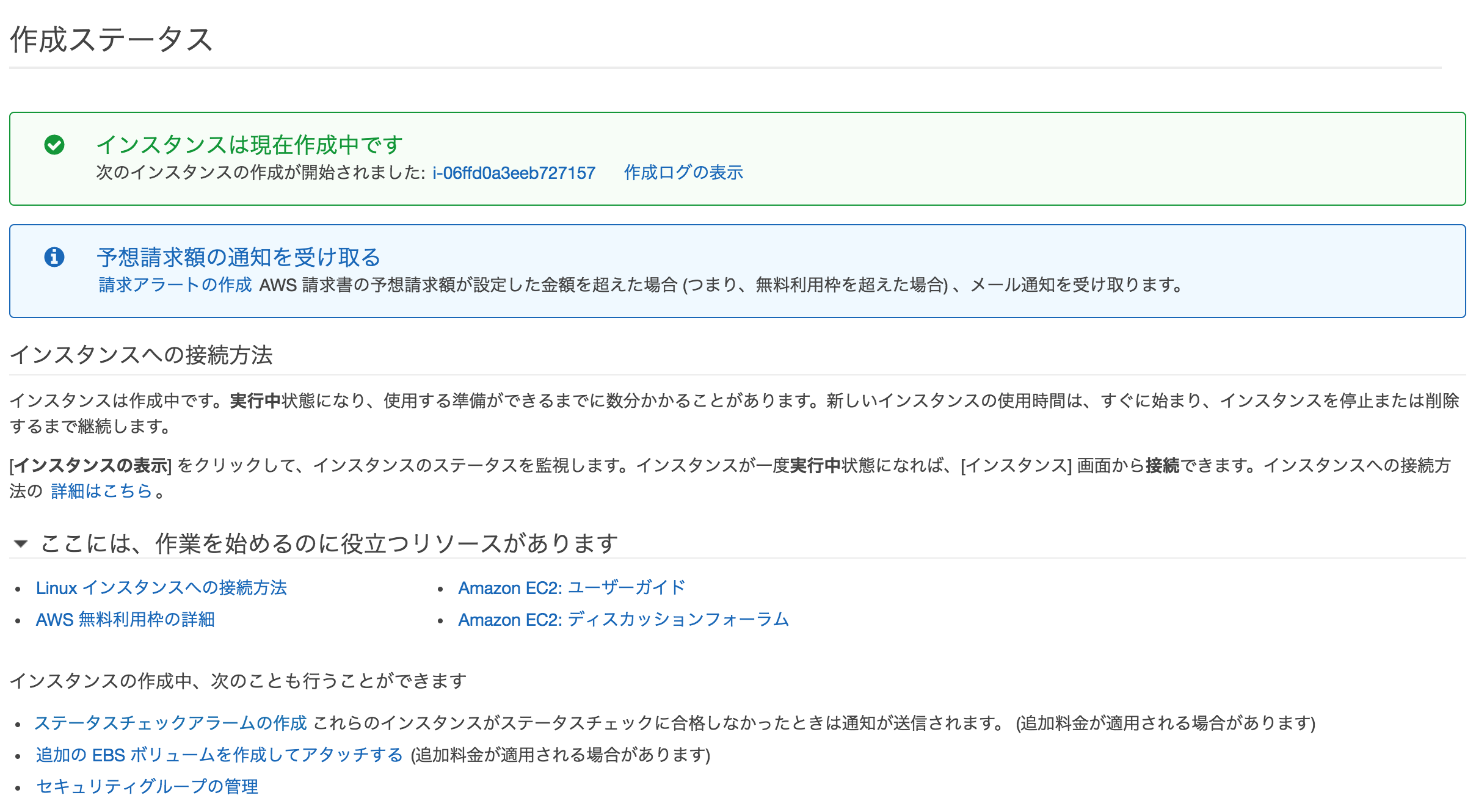Click ステータスチェックアラームの作成 link

tap(170, 723)
